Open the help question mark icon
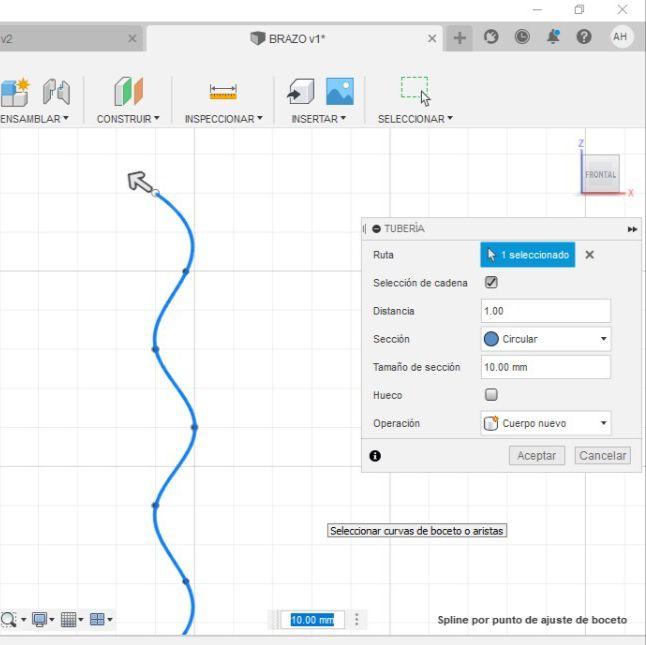646x645 pixels. coord(584,37)
